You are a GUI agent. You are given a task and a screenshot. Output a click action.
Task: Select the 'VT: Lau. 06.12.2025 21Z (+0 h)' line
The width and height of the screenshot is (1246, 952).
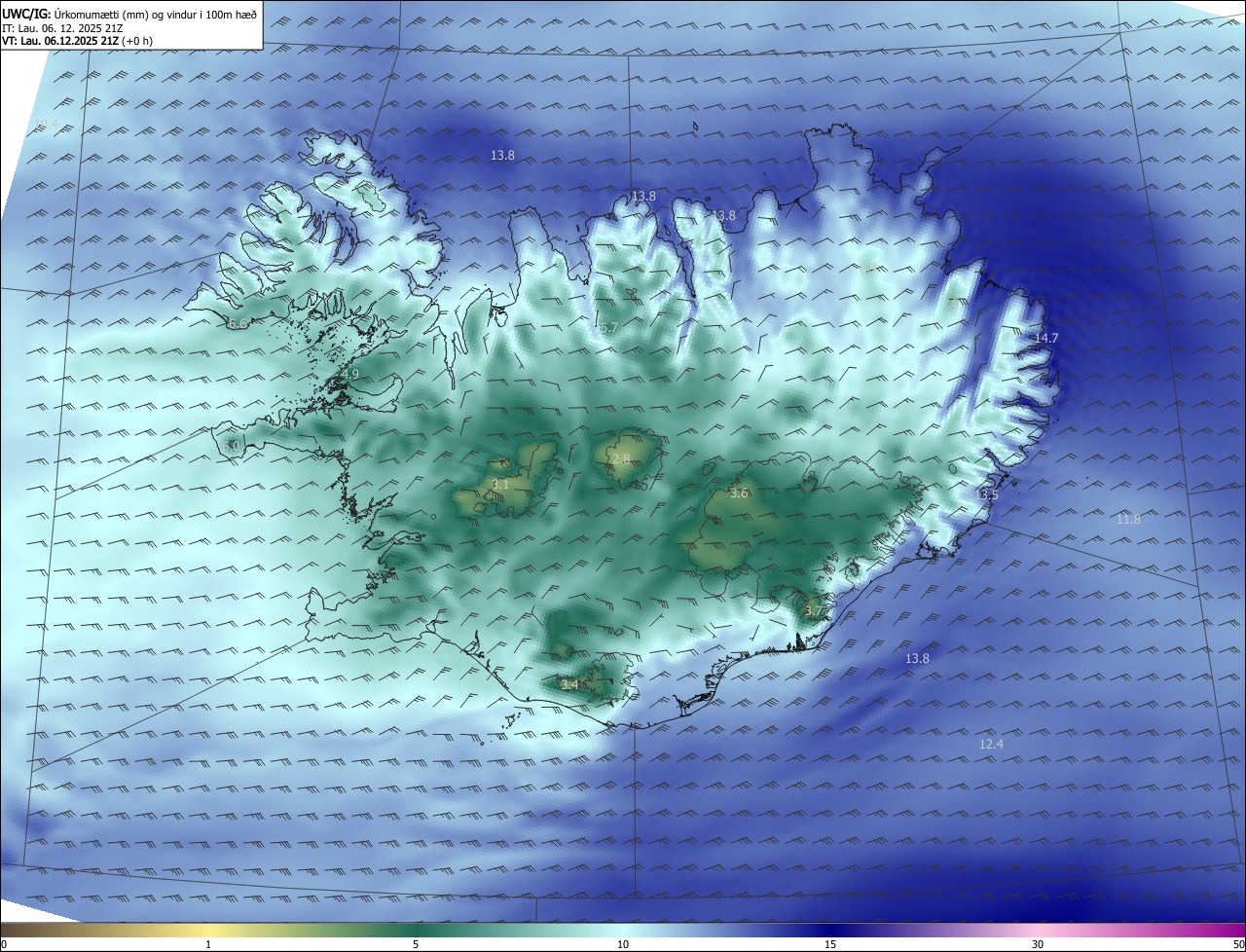coord(77,41)
